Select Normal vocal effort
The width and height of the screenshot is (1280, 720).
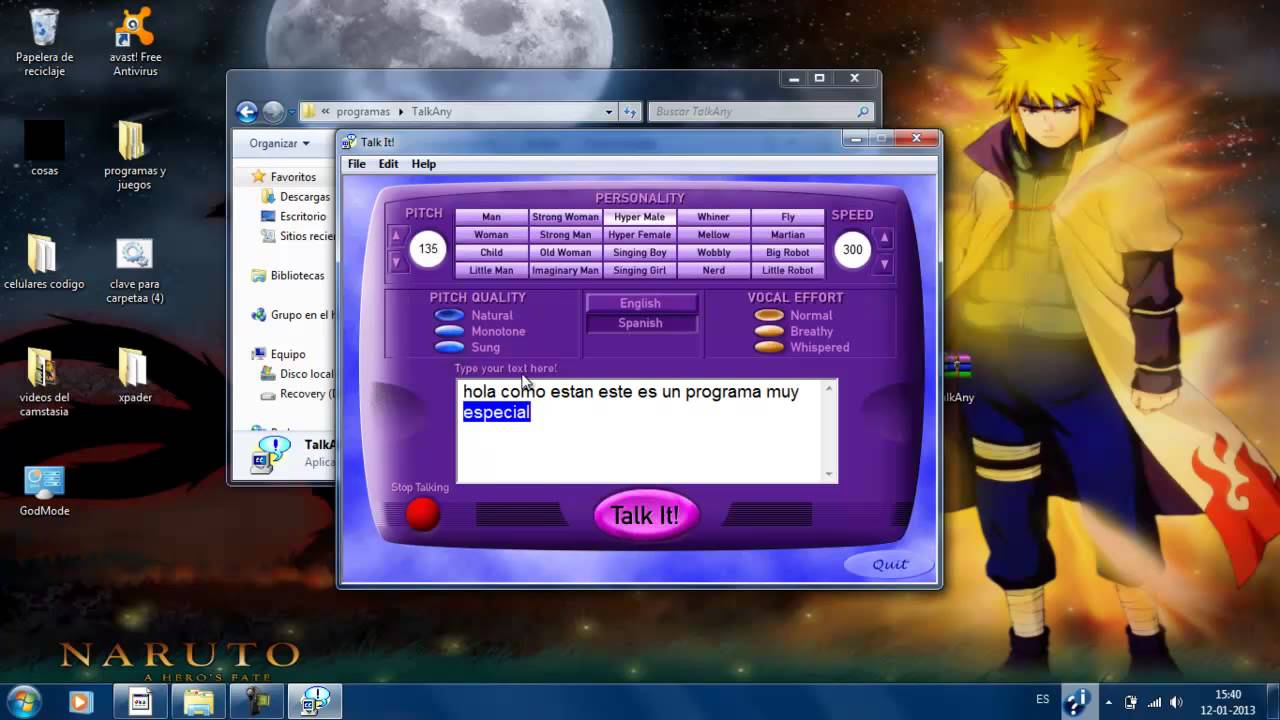pyautogui.click(x=769, y=315)
